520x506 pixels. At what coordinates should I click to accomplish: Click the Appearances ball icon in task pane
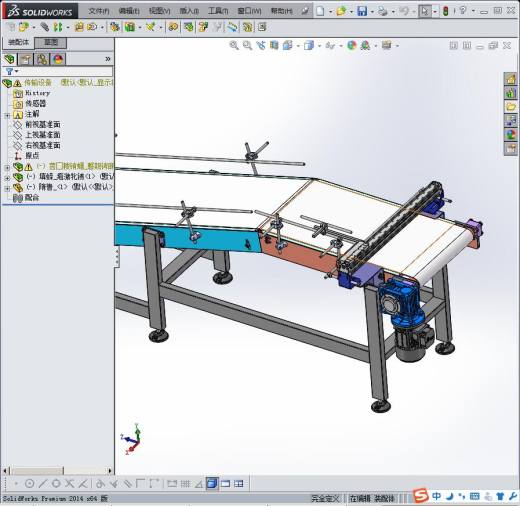pyautogui.click(x=510, y=135)
